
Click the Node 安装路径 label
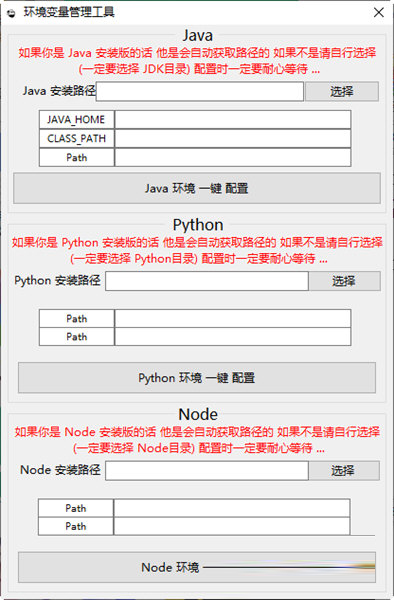click(60, 470)
